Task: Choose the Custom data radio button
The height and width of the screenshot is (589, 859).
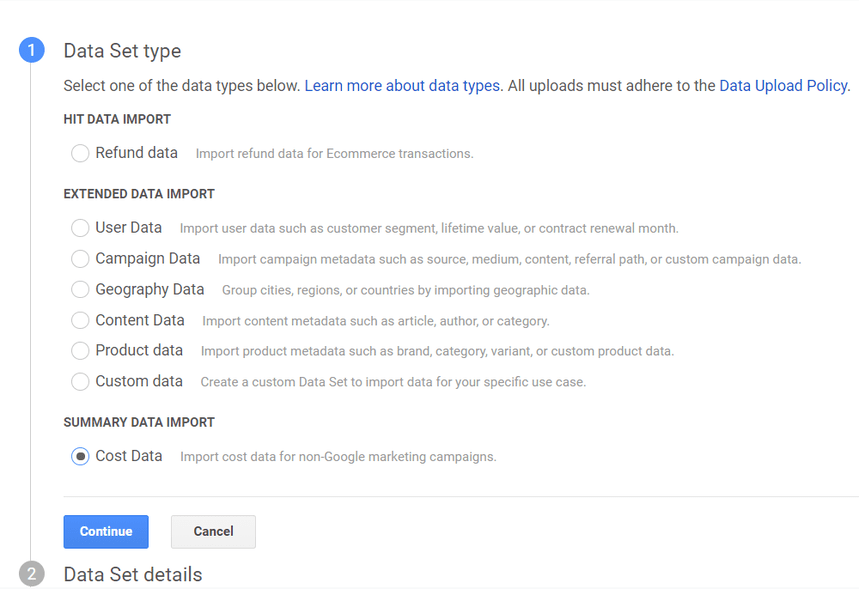Action: click(80, 382)
